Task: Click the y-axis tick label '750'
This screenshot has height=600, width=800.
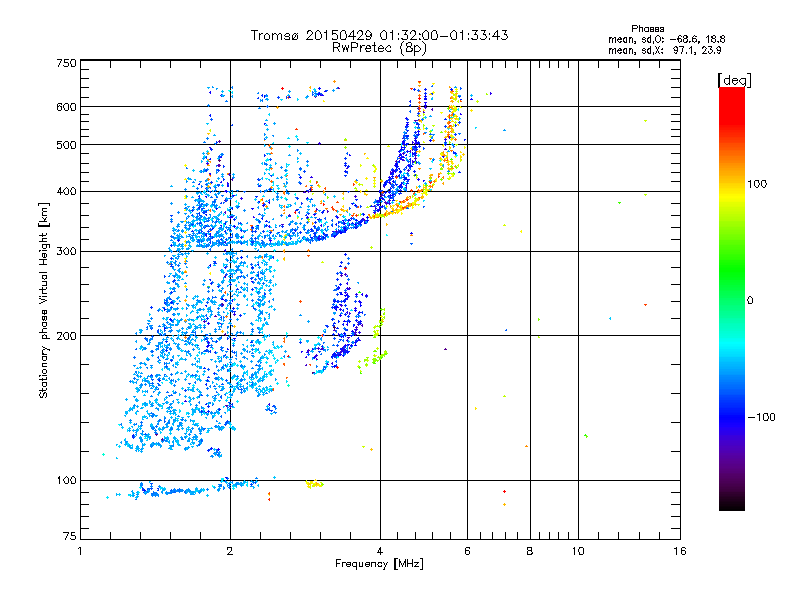Action: click(66, 63)
